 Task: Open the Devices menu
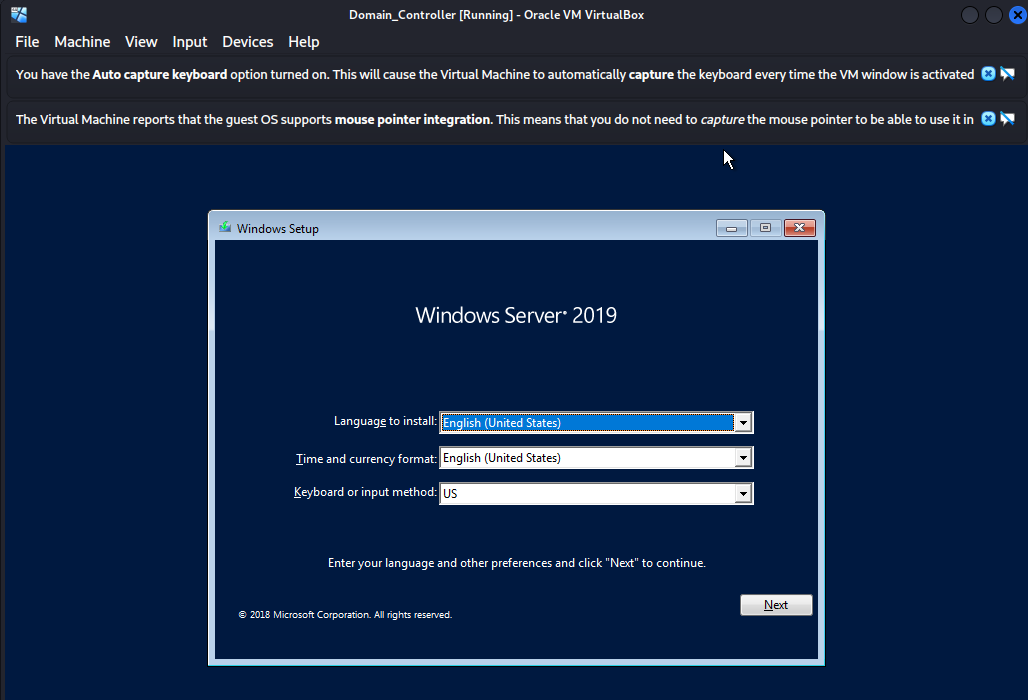(248, 42)
